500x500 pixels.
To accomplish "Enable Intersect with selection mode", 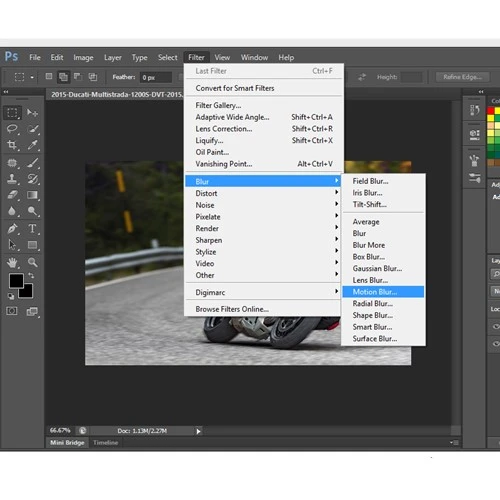I will point(93,77).
